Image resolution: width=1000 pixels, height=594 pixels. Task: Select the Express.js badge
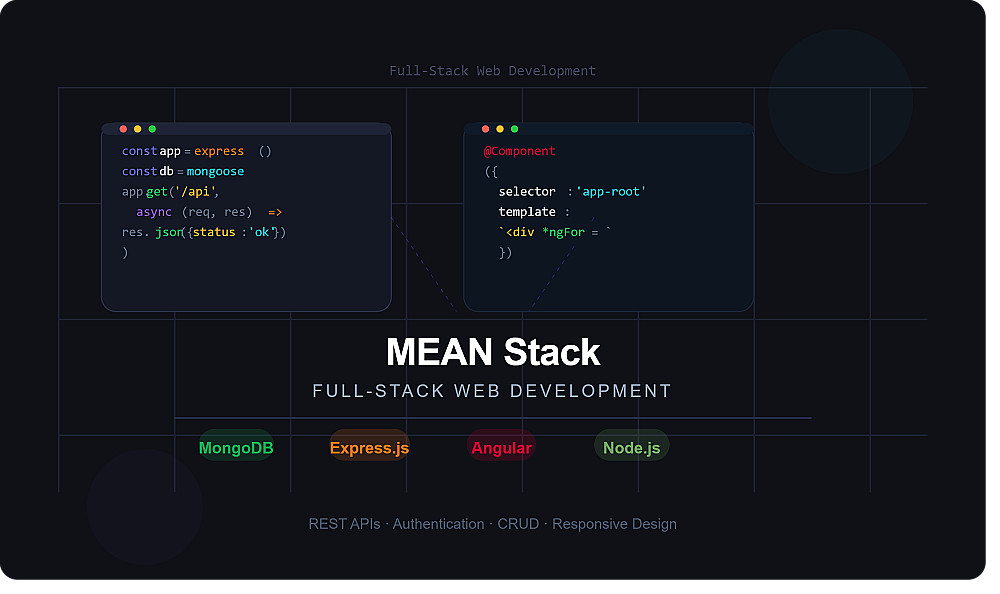click(x=369, y=447)
